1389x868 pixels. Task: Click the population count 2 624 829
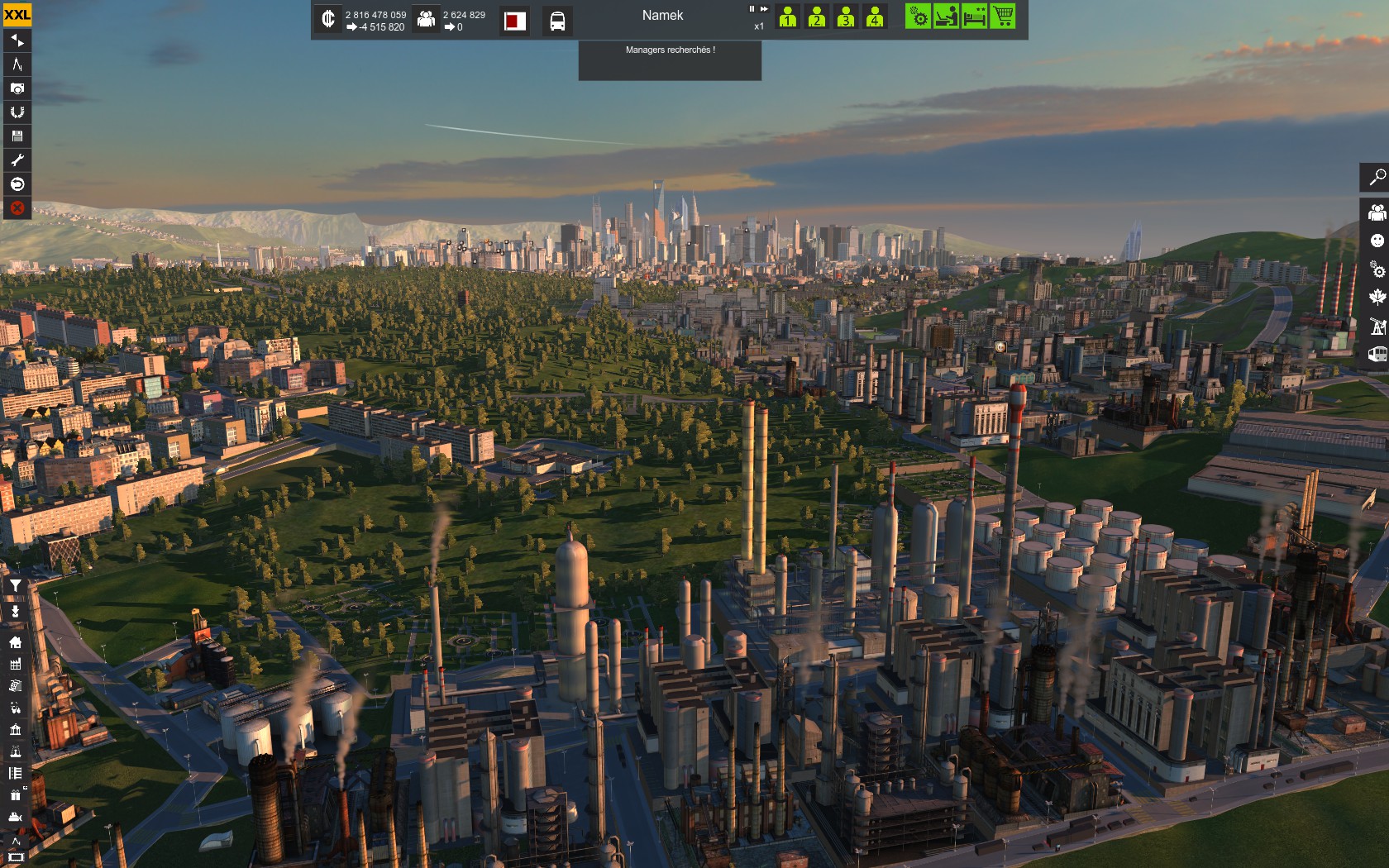click(x=465, y=15)
